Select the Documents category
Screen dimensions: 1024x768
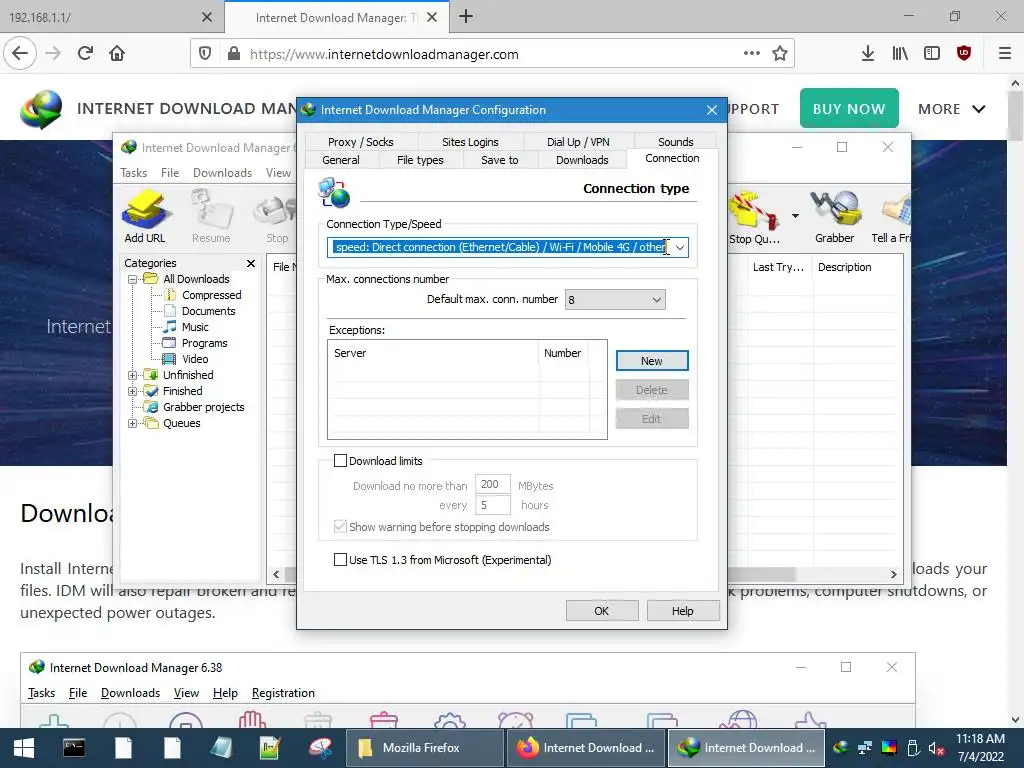click(x=208, y=312)
